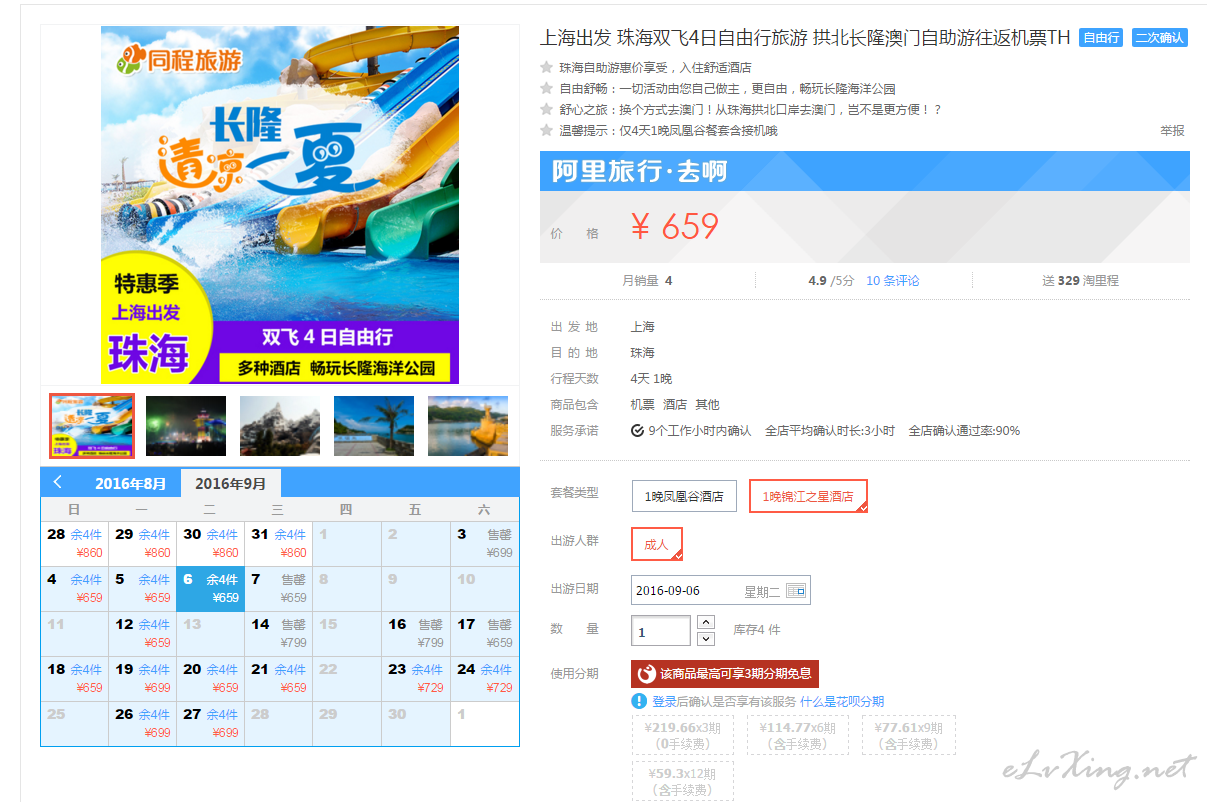The image size is (1207, 802).
Task: Pick the ¥114.77x6期 installment option
Action: coord(797,735)
